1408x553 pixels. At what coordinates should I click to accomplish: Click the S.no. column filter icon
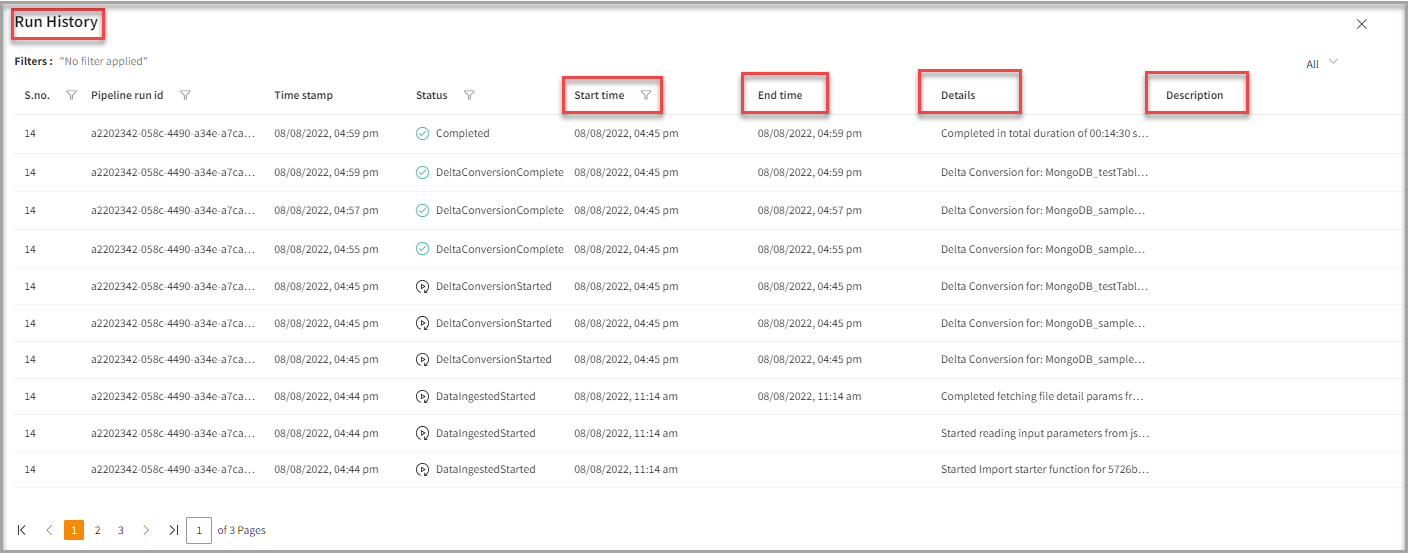click(x=71, y=95)
